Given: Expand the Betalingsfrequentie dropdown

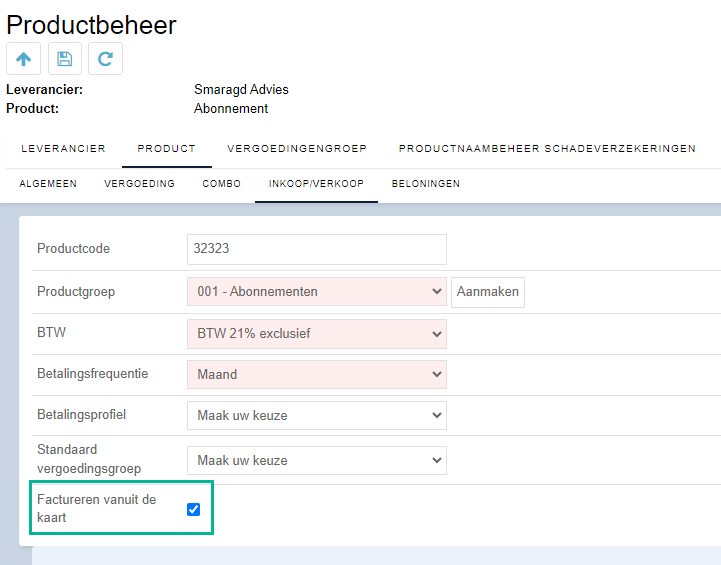Looking at the screenshot, I should [x=317, y=374].
